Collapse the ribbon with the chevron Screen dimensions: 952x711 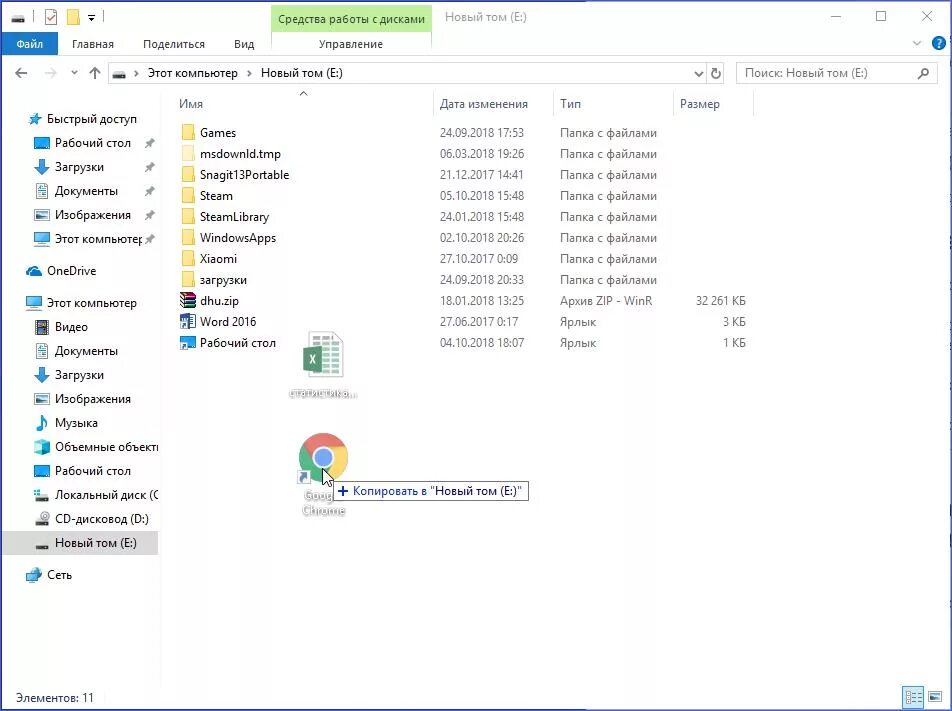point(917,43)
